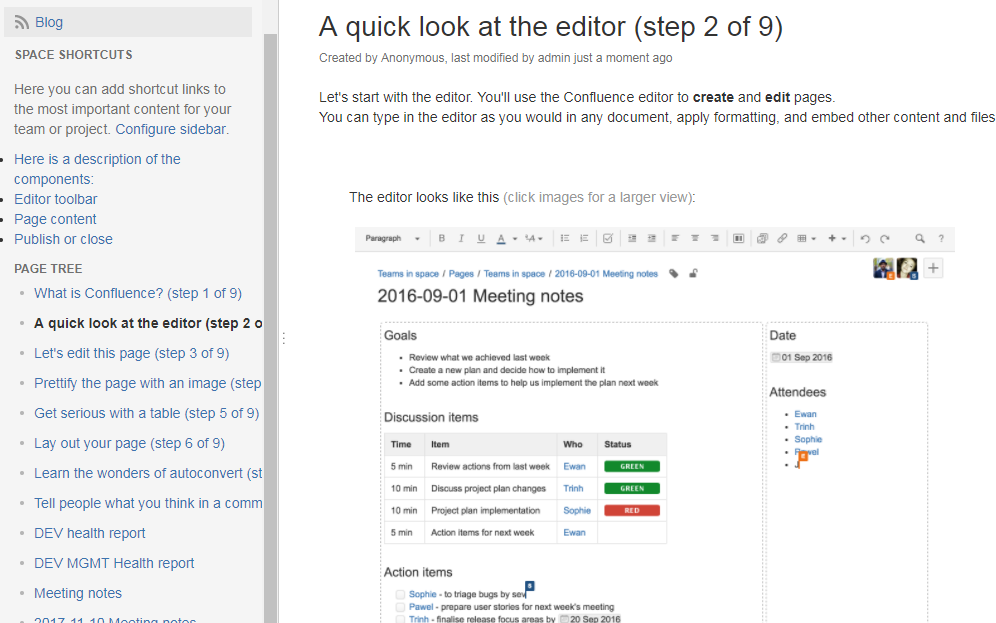Click the outdent icon in editor toolbar image
Screen dimensions: 996x623
[632, 239]
